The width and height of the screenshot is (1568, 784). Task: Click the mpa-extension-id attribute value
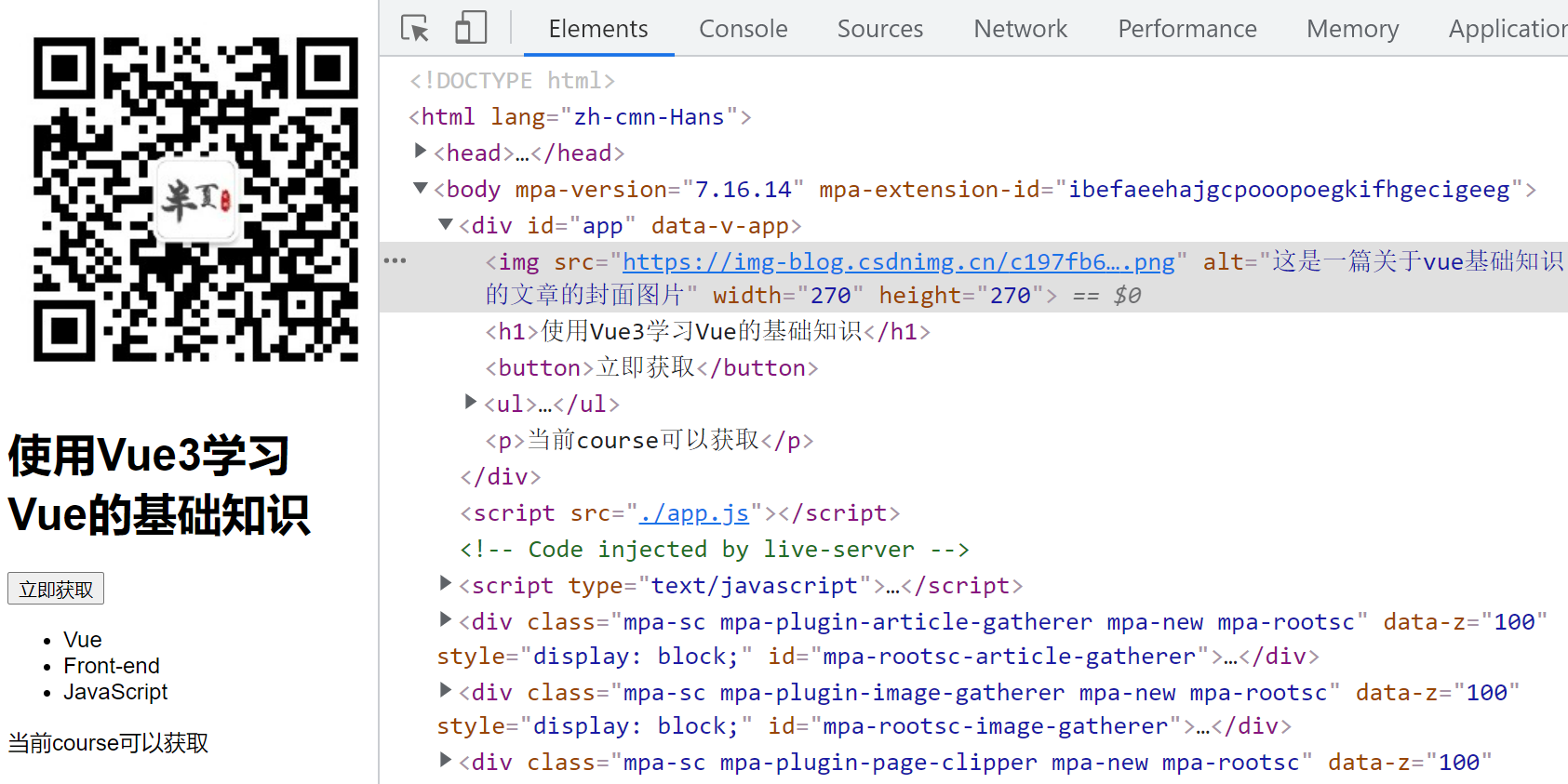click(x=1289, y=190)
